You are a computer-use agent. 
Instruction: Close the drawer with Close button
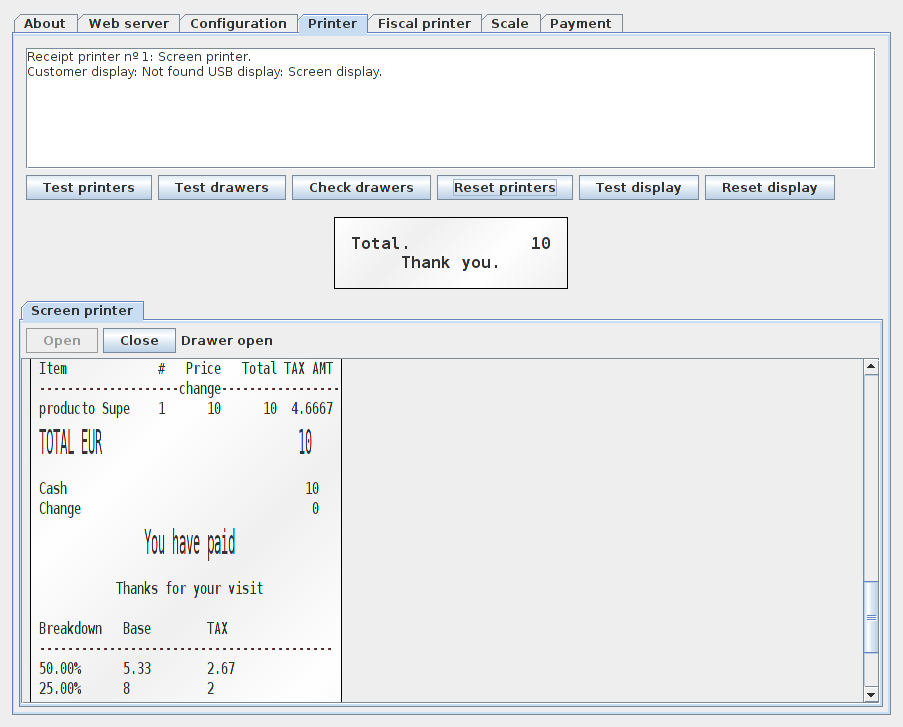coord(139,340)
